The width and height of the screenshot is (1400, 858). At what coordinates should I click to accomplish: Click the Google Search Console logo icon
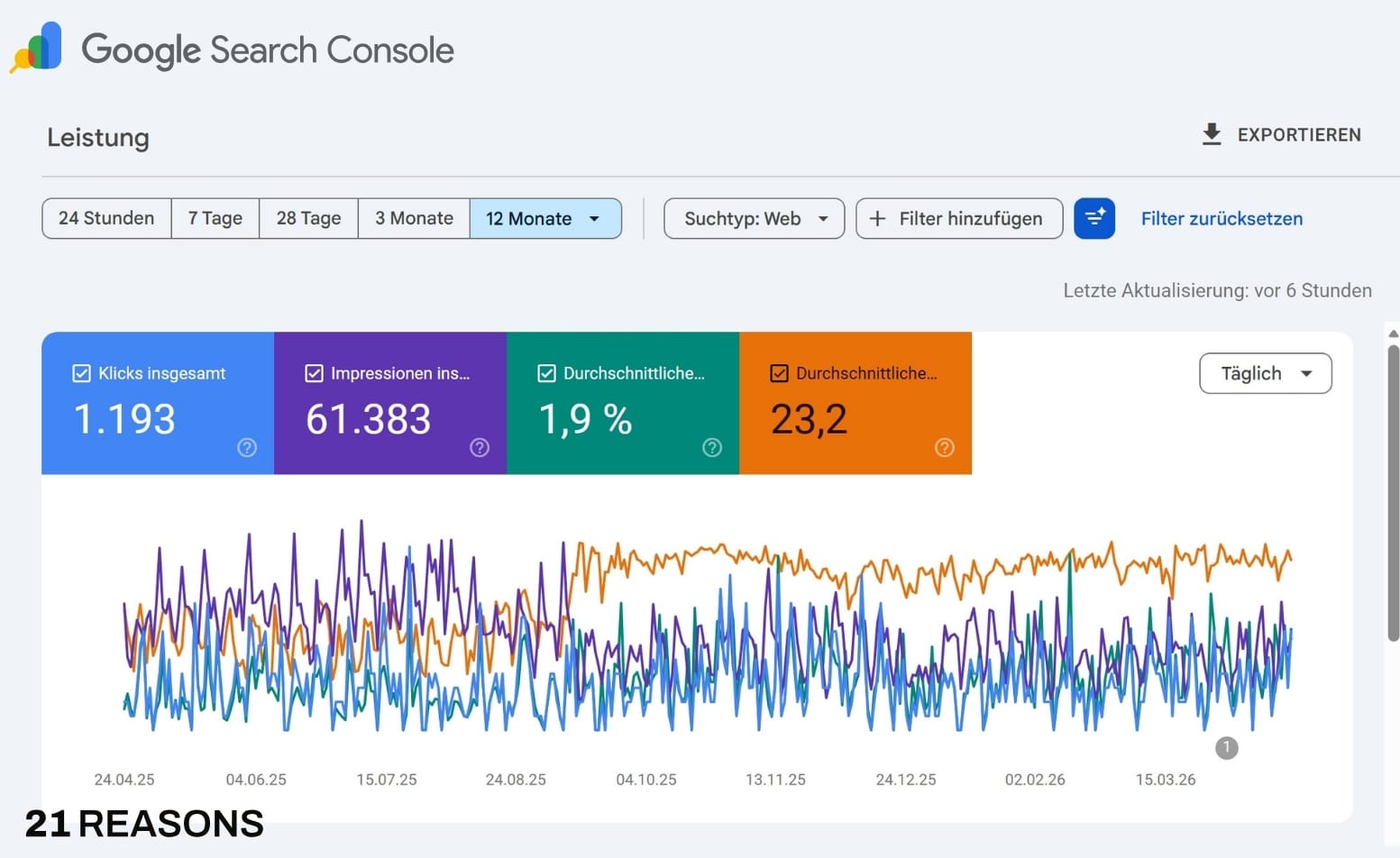pyautogui.click(x=36, y=48)
